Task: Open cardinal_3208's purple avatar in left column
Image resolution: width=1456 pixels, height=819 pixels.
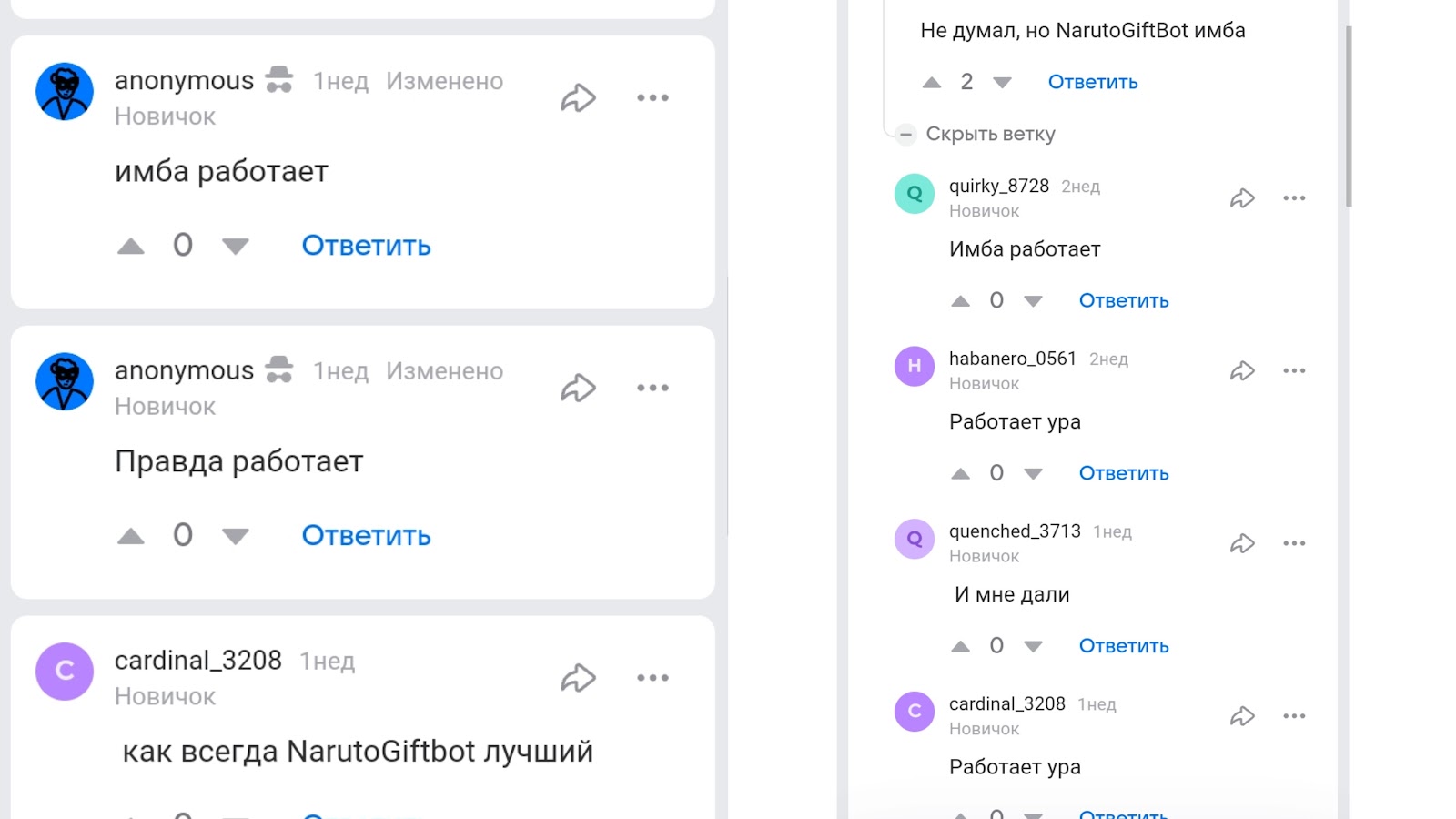Action: [65, 672]
